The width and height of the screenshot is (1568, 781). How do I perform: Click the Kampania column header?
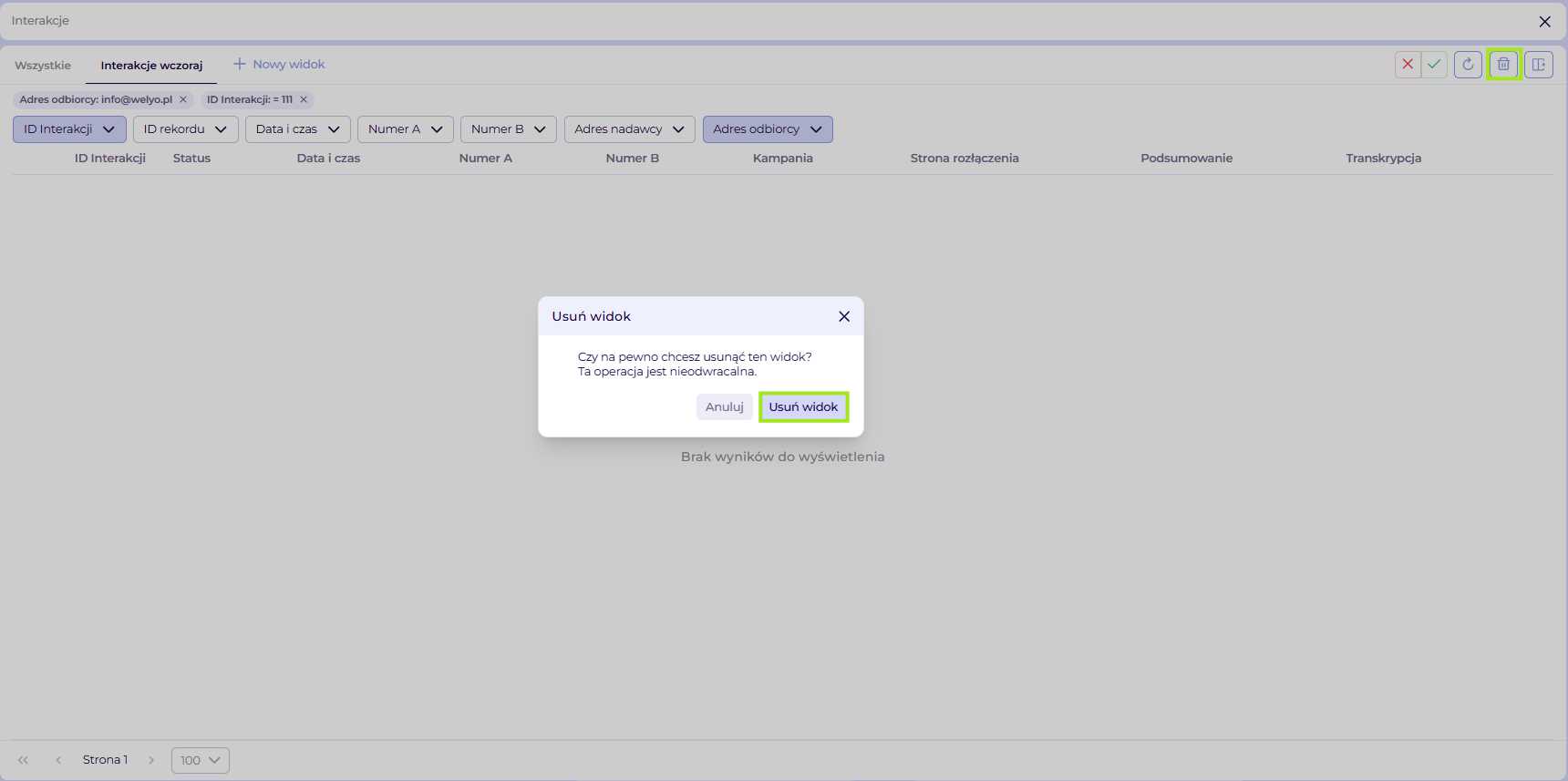(x=782, y=158)
